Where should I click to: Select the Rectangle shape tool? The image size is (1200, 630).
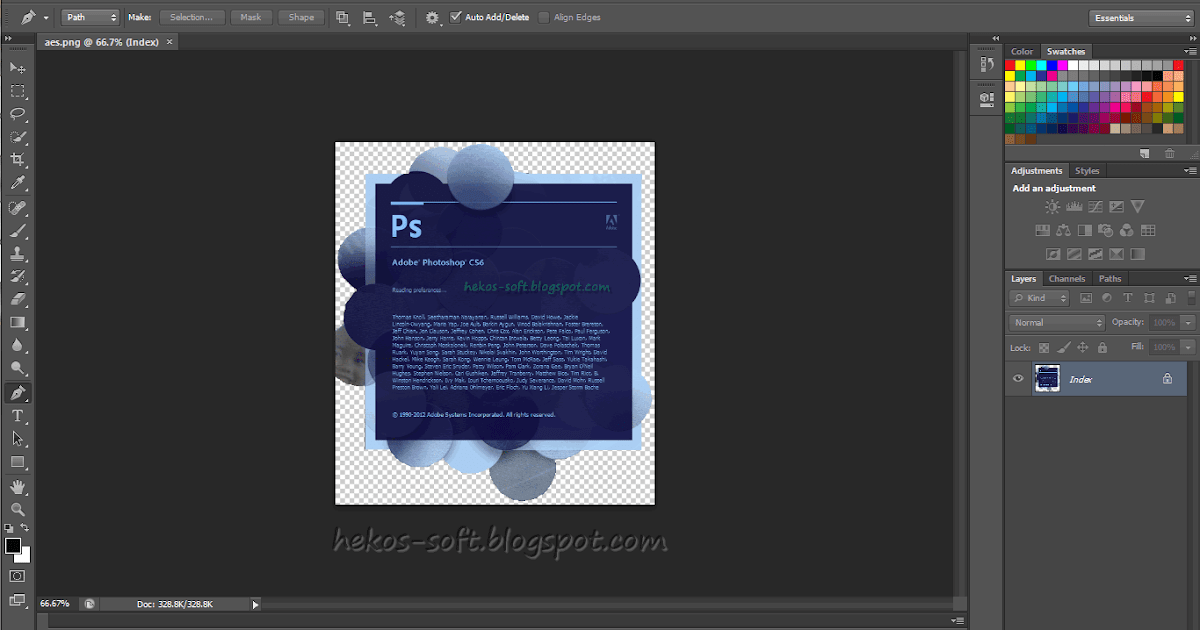pos(18,462)
